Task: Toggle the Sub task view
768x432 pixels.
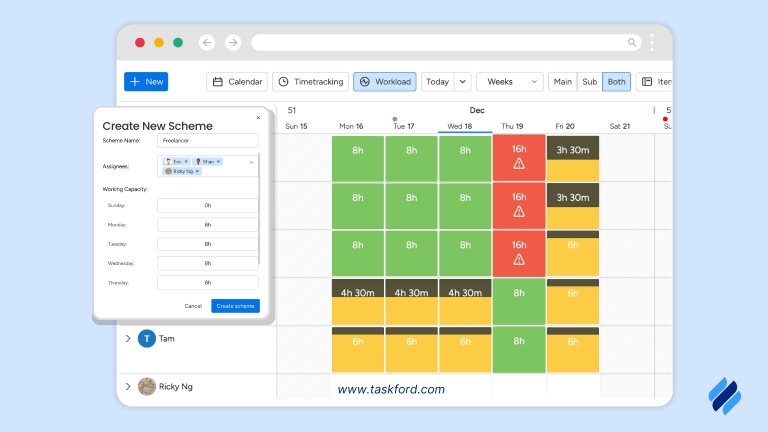Action: click(x=590, y=82)
